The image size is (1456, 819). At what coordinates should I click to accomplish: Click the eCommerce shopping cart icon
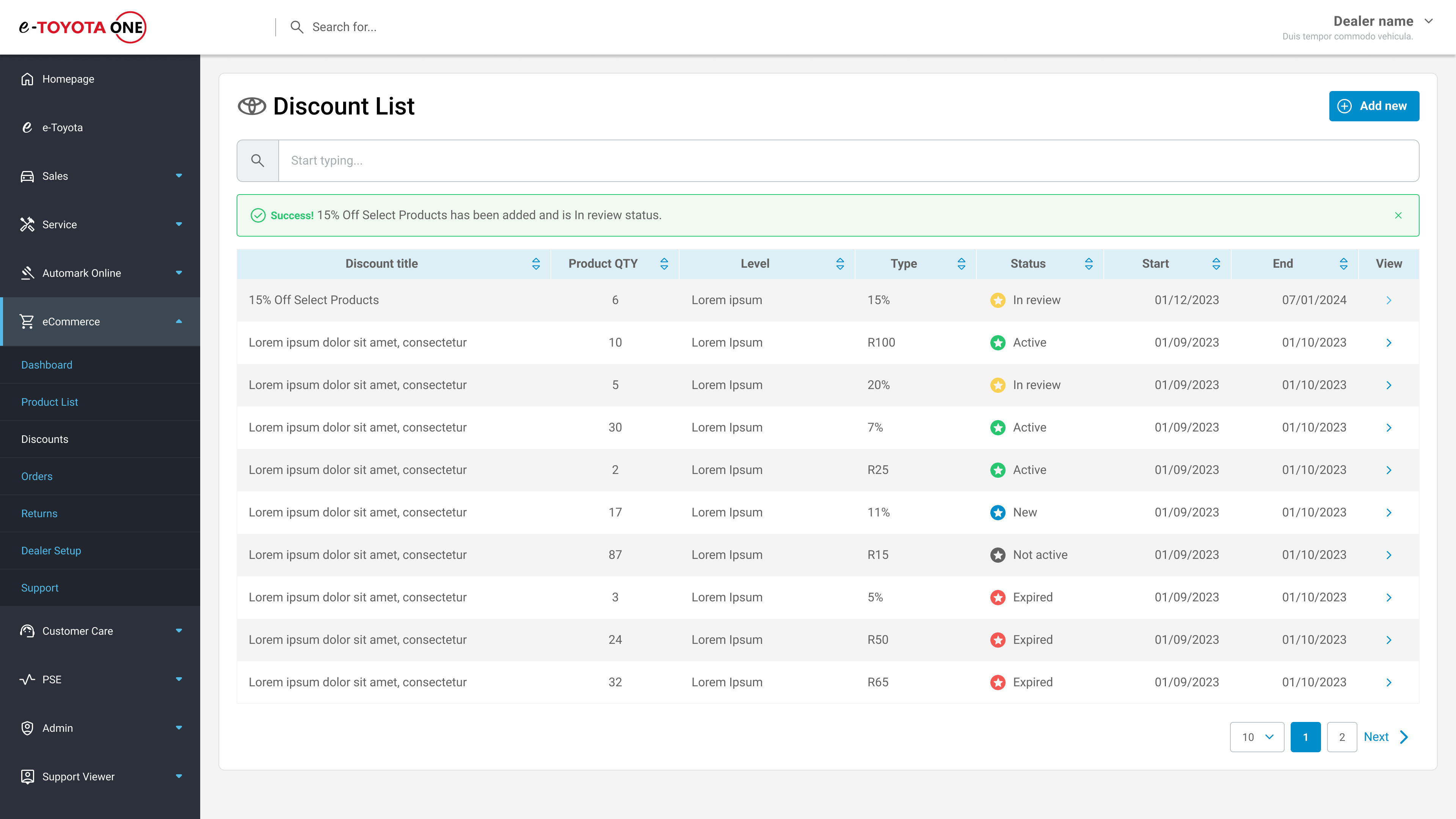27,322
